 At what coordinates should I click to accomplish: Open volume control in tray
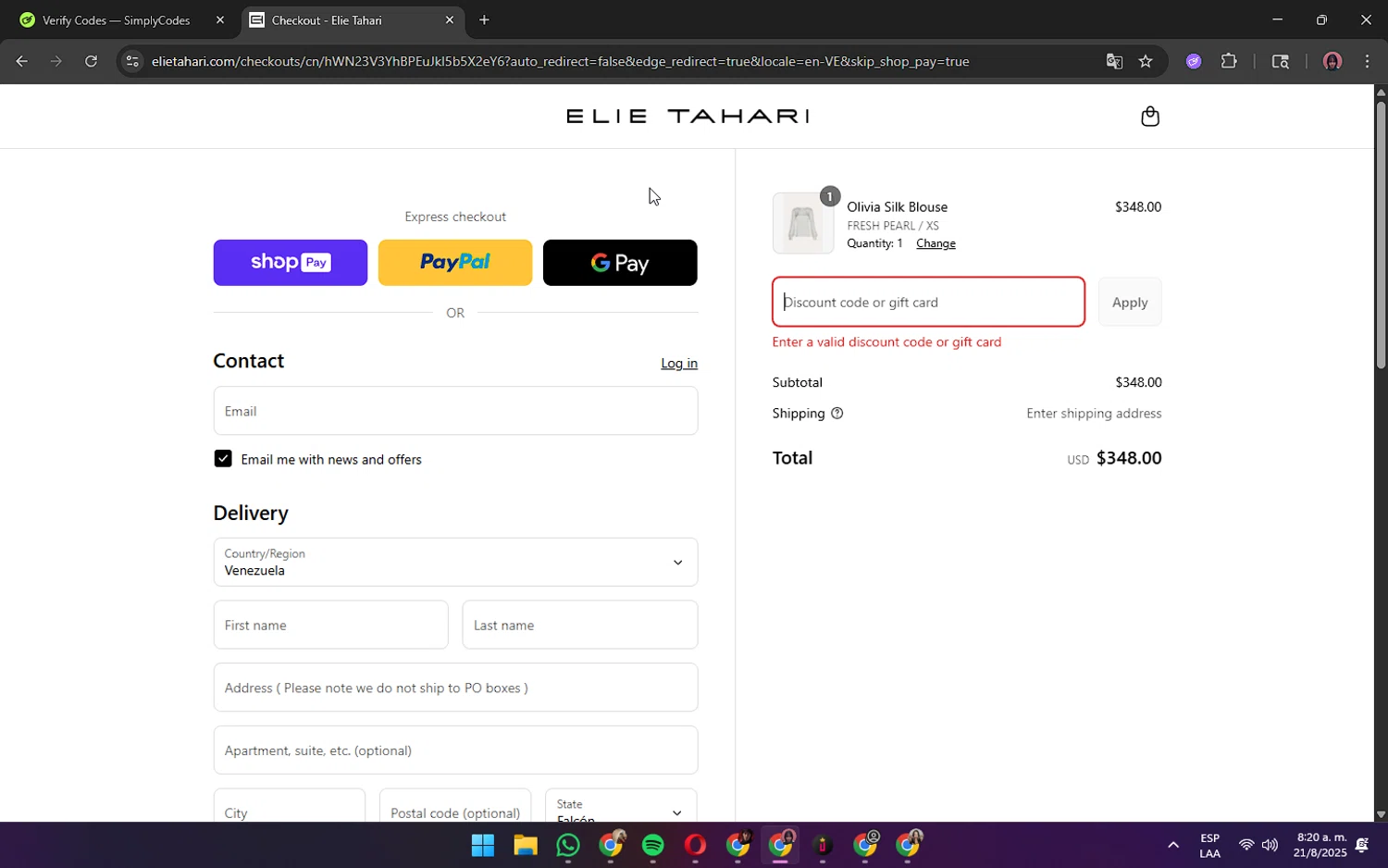tap(1270, 845)
